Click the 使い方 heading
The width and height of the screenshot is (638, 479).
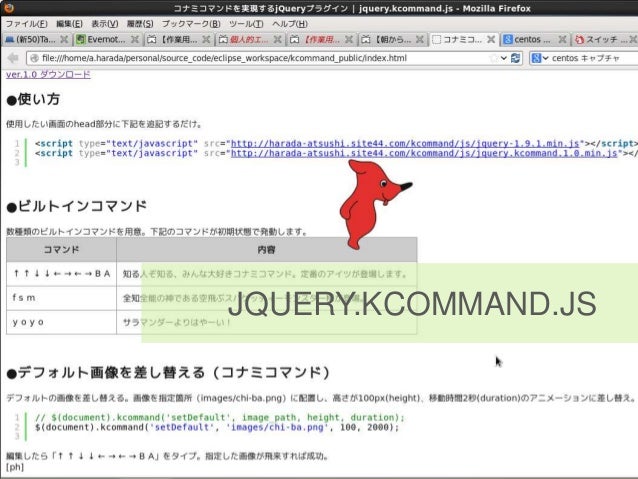[x=33, y=99]
